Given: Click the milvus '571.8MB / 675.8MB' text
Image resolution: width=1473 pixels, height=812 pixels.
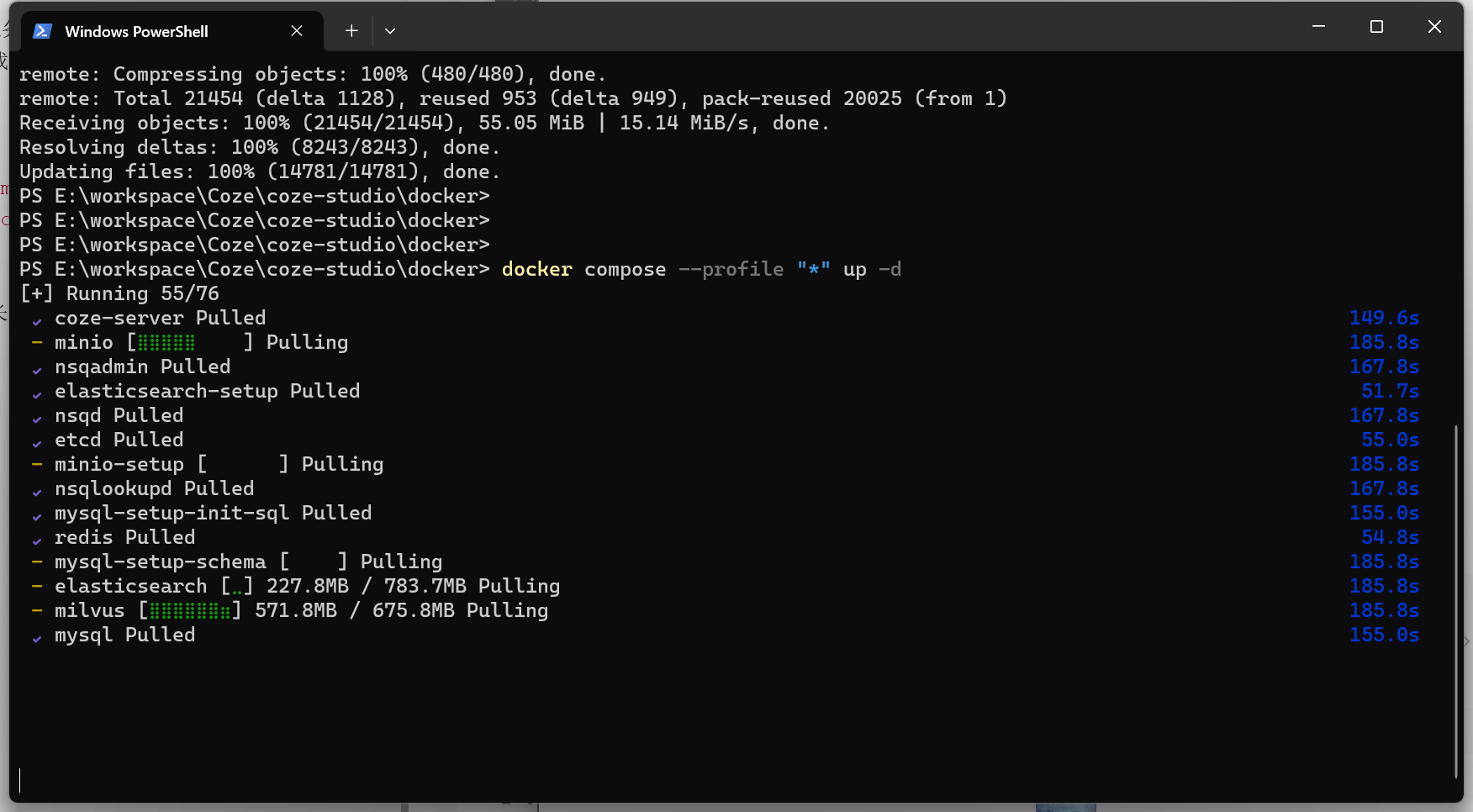Looking at the screenshot, I should coord(354,611).
